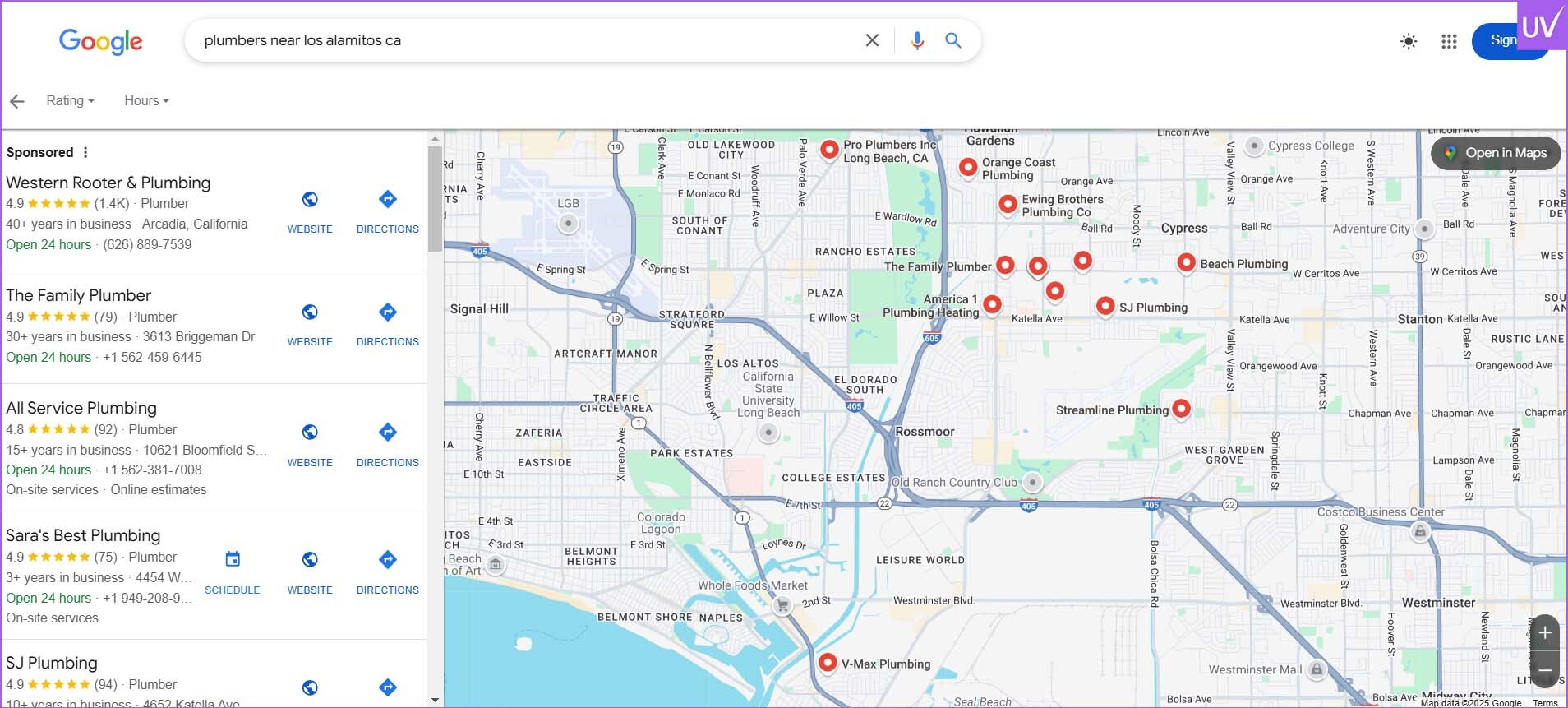
Task: Open the Rating filter dropdown
Action: pos(70,100)
